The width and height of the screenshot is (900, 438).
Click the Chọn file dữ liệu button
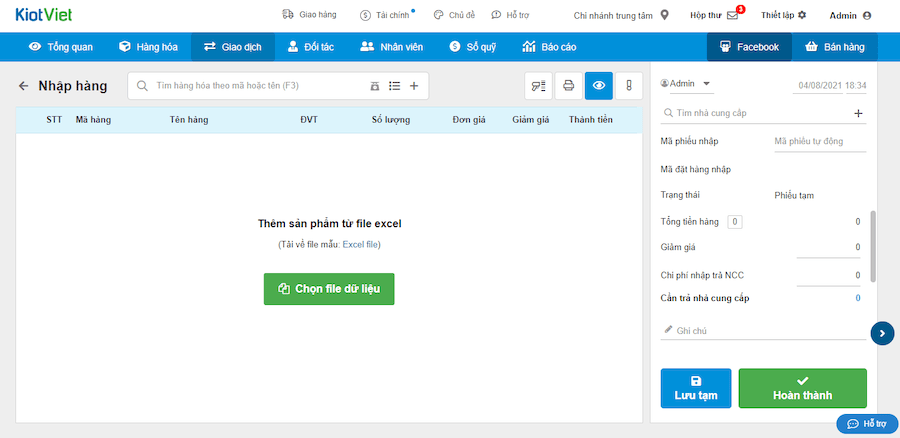pyautogui.click(x=329, y=289)
